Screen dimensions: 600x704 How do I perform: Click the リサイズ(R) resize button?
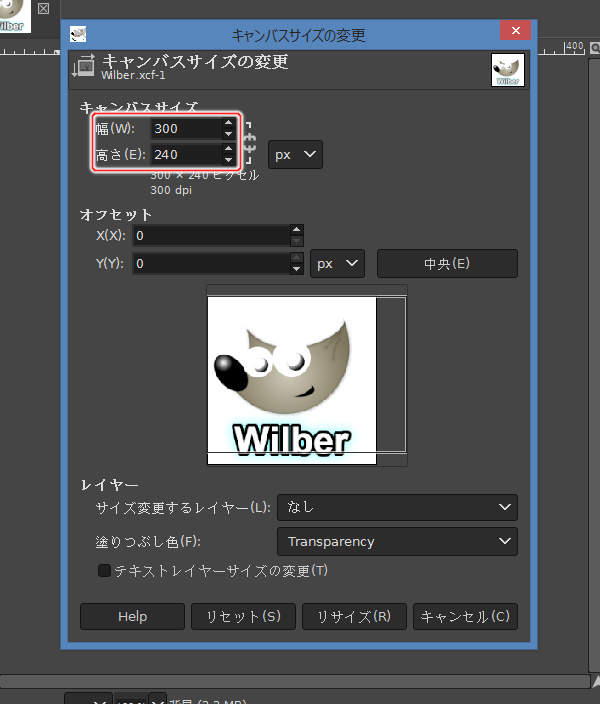pyautogui.click(x=354, y=616)
